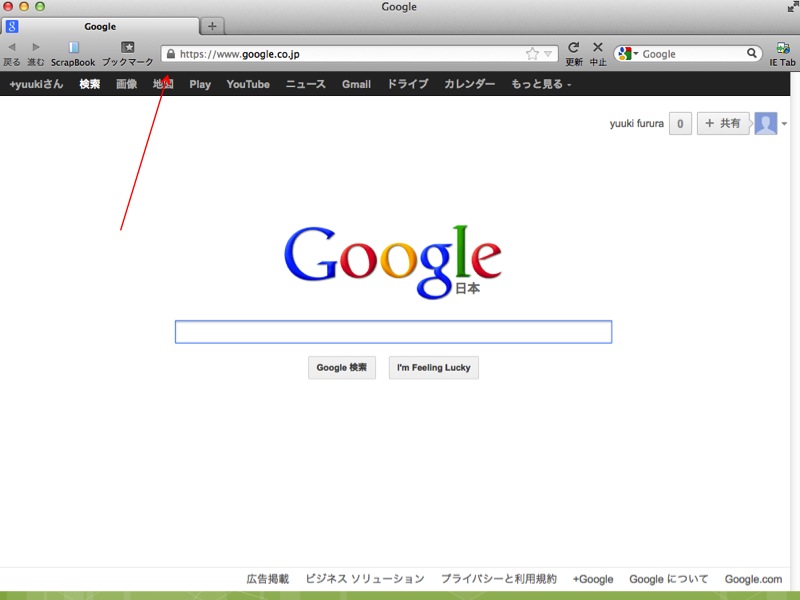Enter full screen with the expand arrows icon

tap(793, 7)
